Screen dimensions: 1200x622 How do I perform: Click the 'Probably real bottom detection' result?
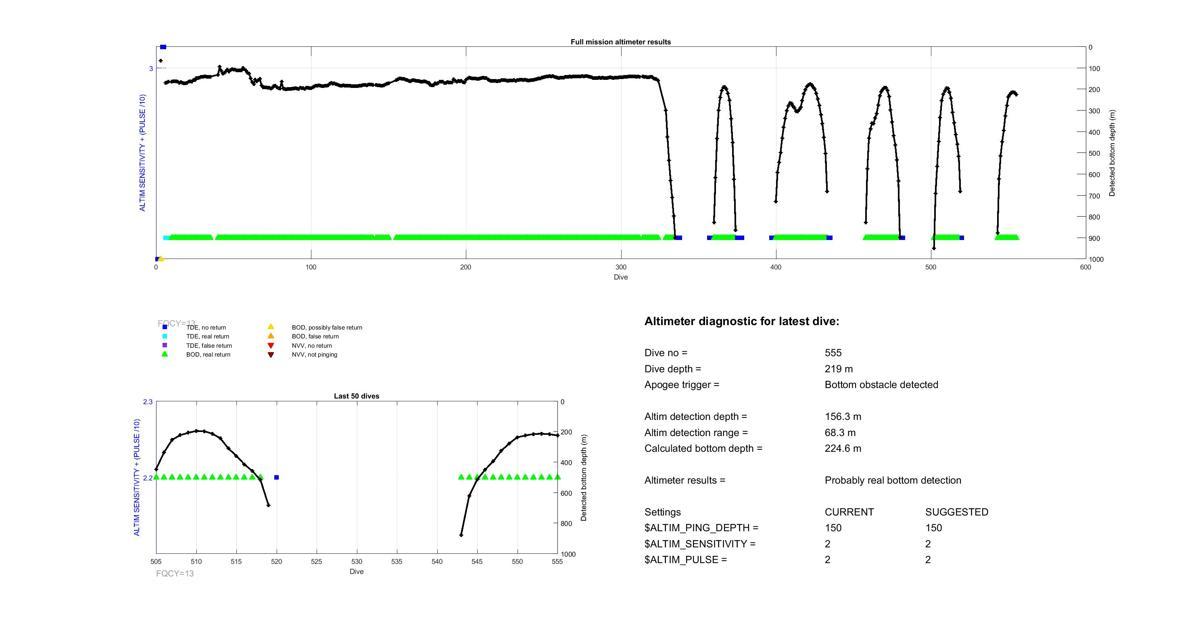pyautogui.click(x=893, y=481)
